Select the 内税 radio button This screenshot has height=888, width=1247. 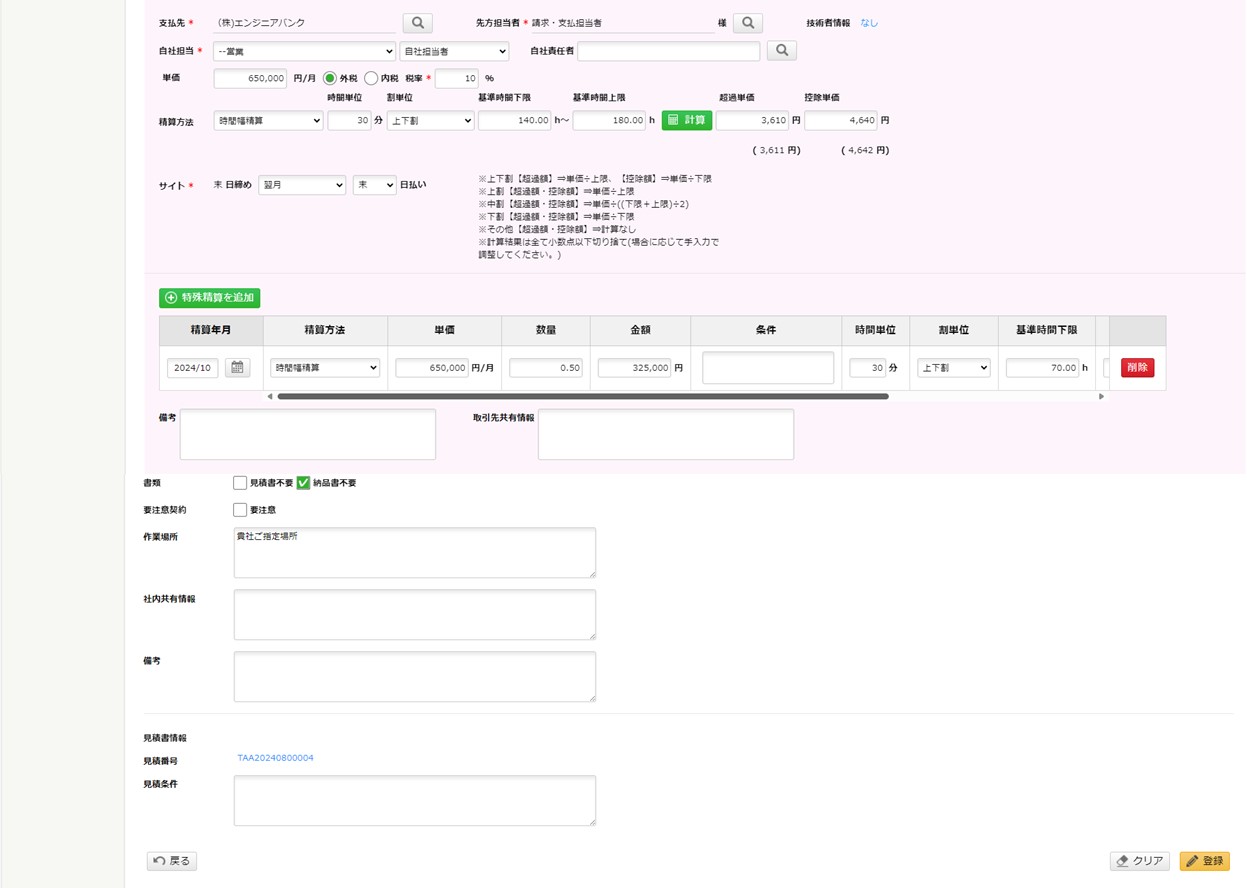[371, 78]
